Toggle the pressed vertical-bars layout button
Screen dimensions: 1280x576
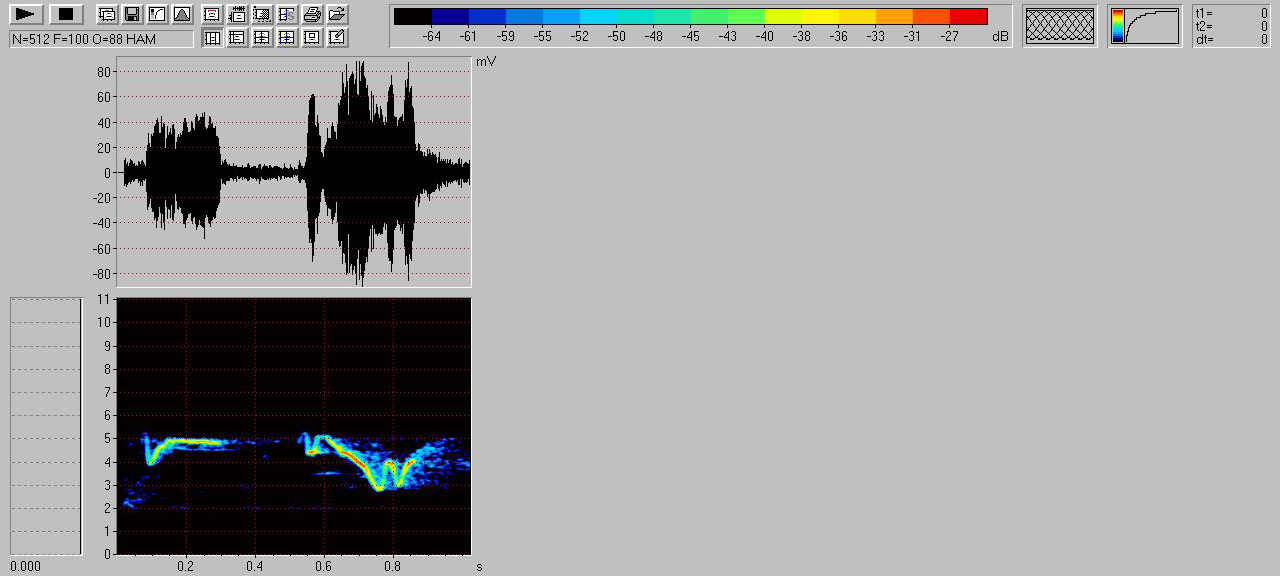[x=212, y=38]
